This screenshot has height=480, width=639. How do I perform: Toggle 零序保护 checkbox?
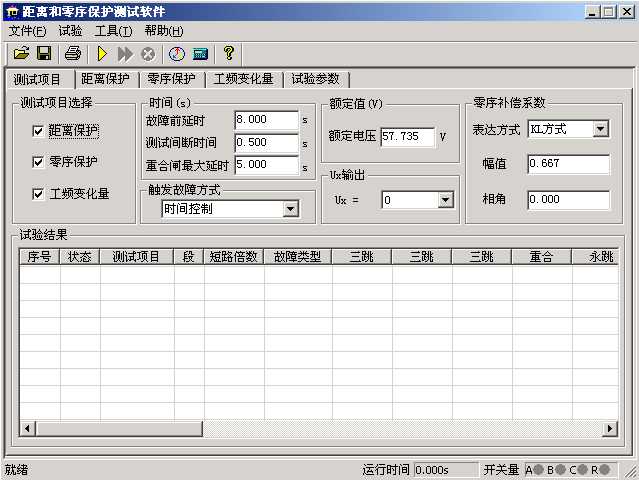coord(38,162)
